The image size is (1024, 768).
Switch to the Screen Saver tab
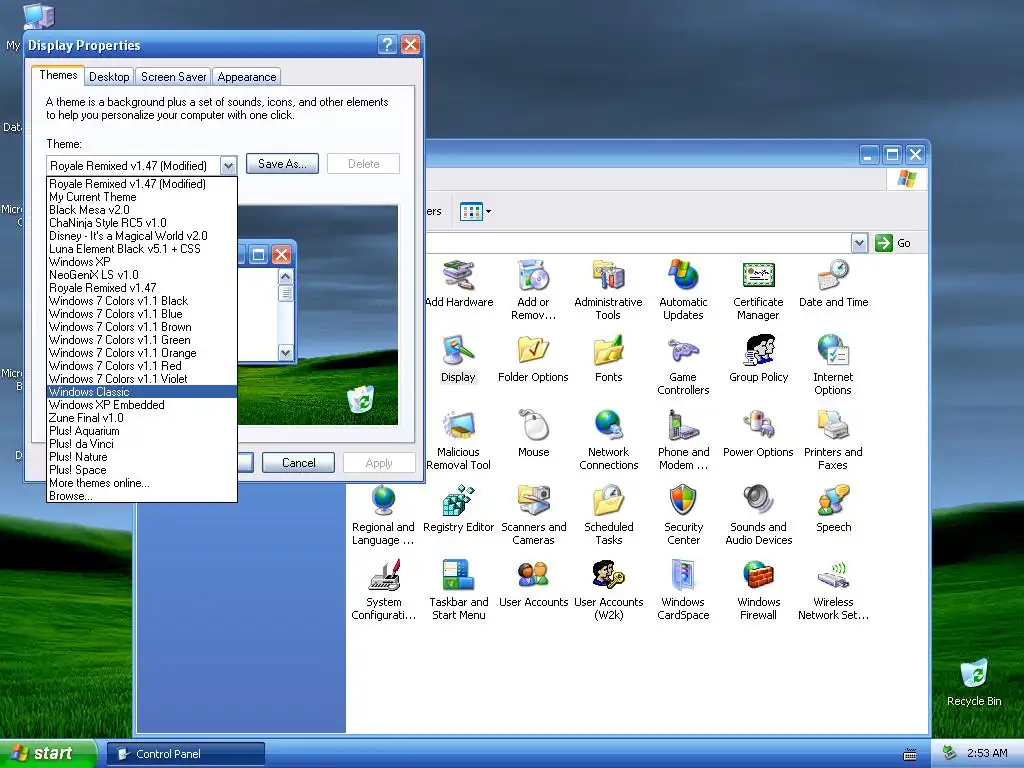174,76
